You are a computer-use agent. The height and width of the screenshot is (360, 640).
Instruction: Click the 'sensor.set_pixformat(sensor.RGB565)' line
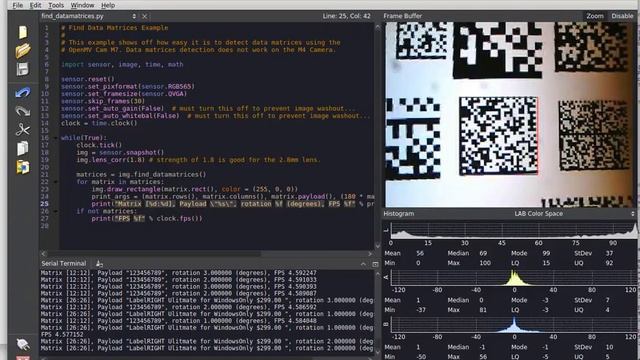tap(128, 87)
